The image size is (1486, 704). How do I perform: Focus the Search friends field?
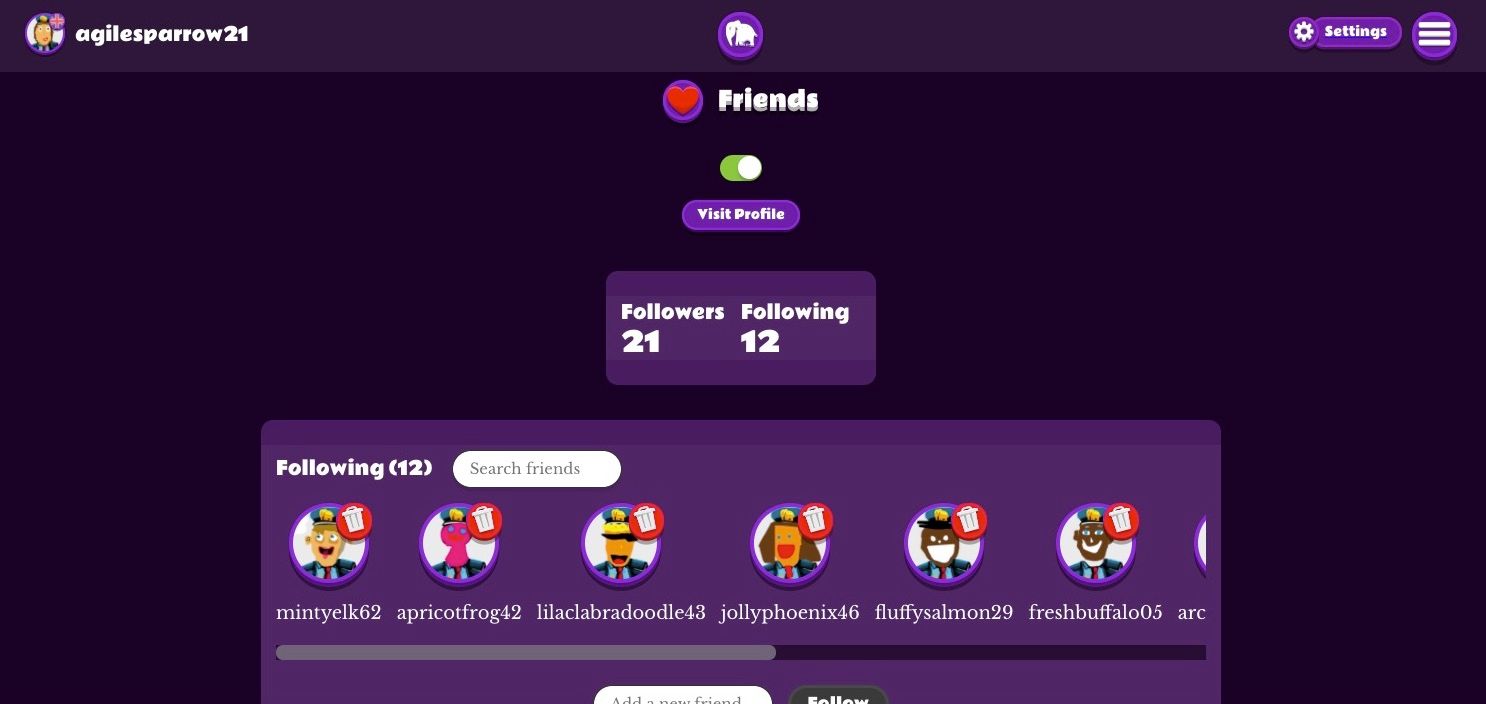tap(537, 469)
